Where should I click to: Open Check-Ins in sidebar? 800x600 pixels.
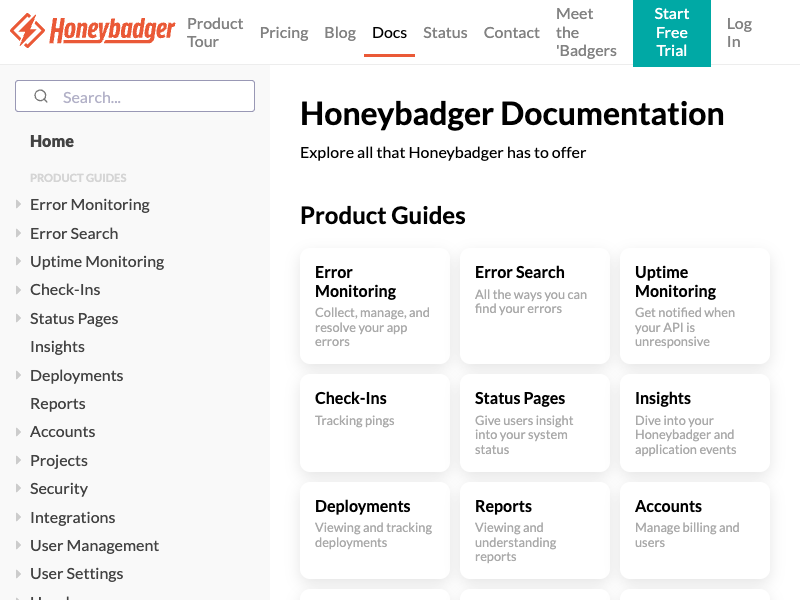tap(65, 290)
